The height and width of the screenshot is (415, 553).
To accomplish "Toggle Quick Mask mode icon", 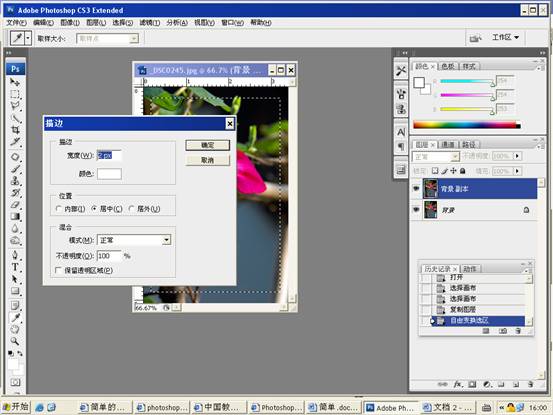I will 15,382.
